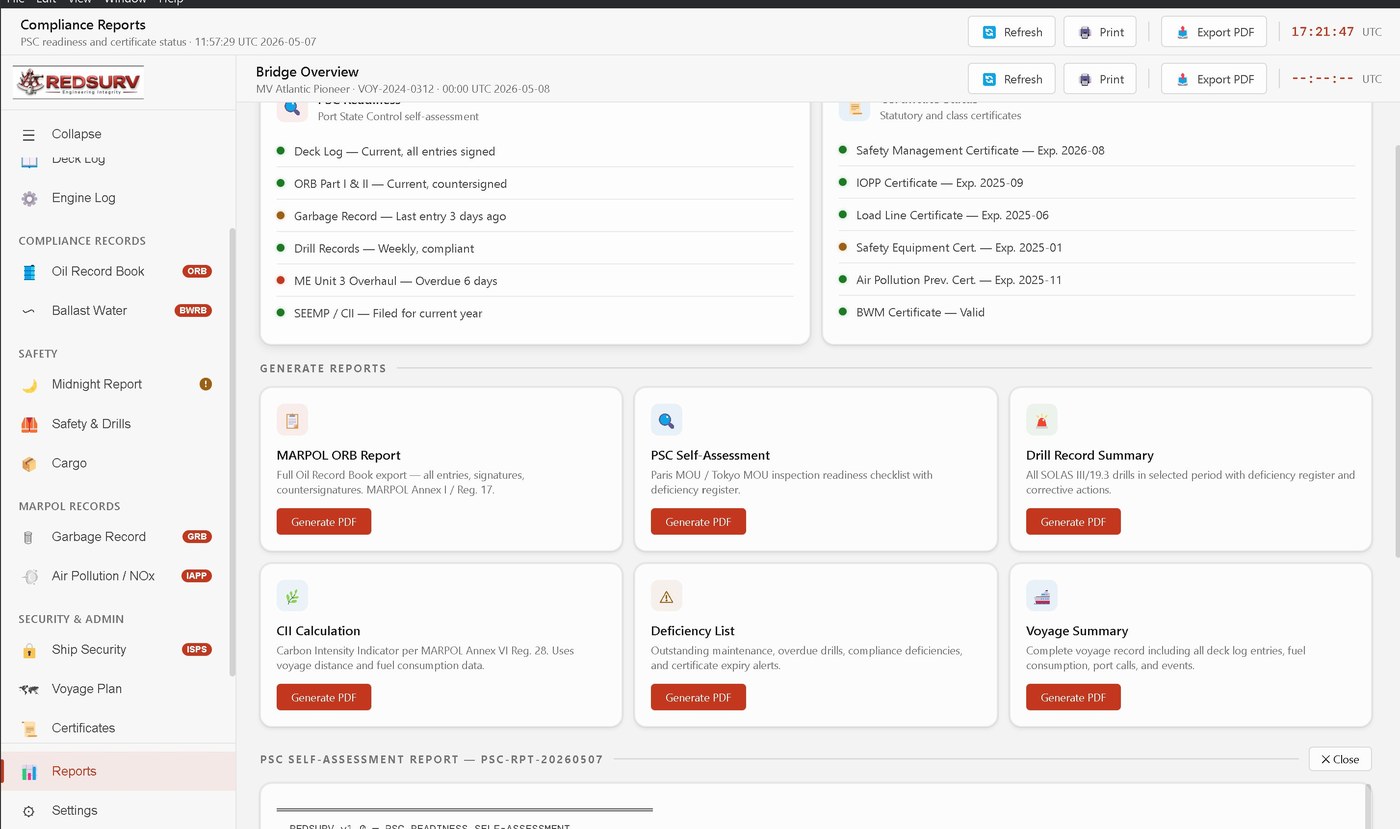Generate PDF for Voyage Summary

[1073, 698]
